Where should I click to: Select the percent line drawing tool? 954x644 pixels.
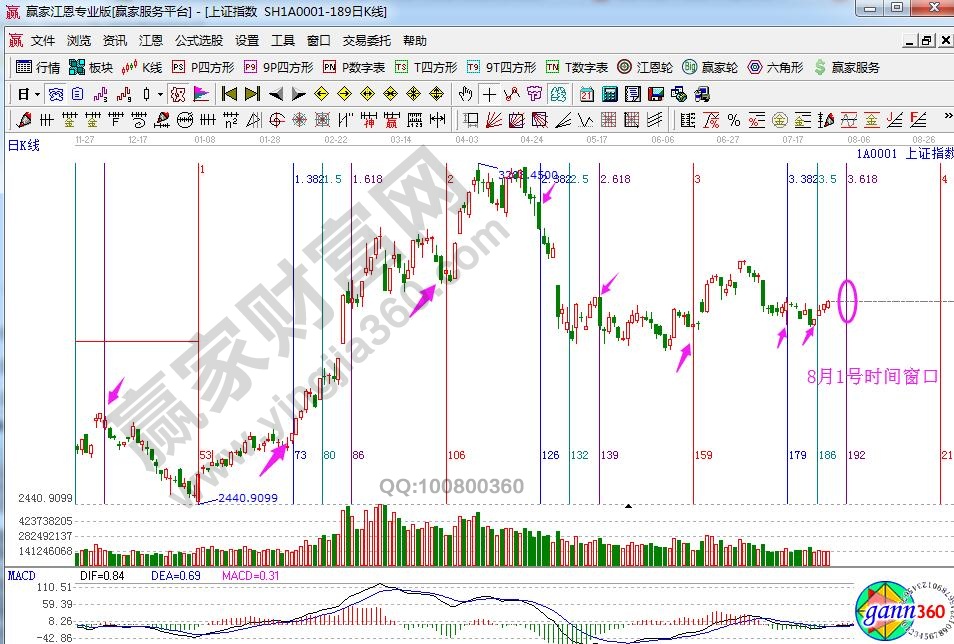733,121
